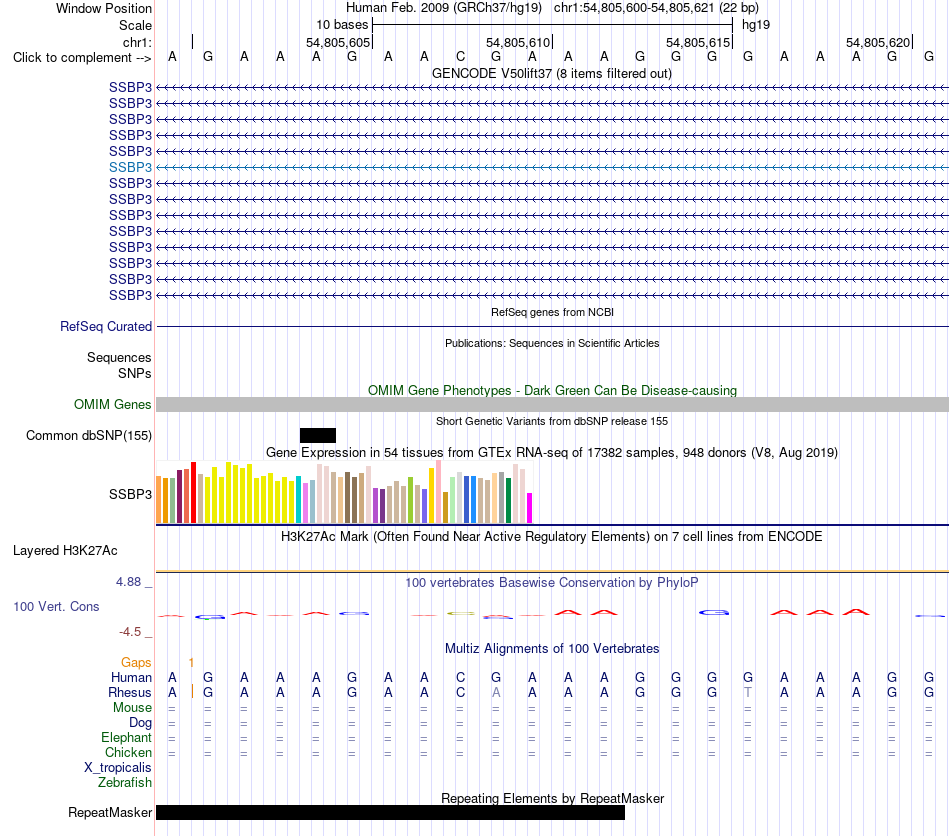Click the 'Click to complement -->' label
950x836 pixels.
(82, 58)
